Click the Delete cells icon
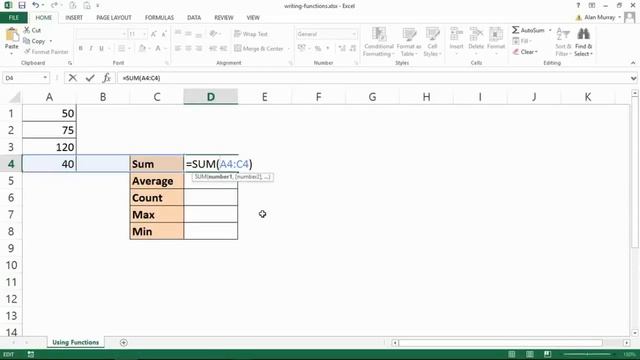640x360 pixels. [x=476, y=34]
